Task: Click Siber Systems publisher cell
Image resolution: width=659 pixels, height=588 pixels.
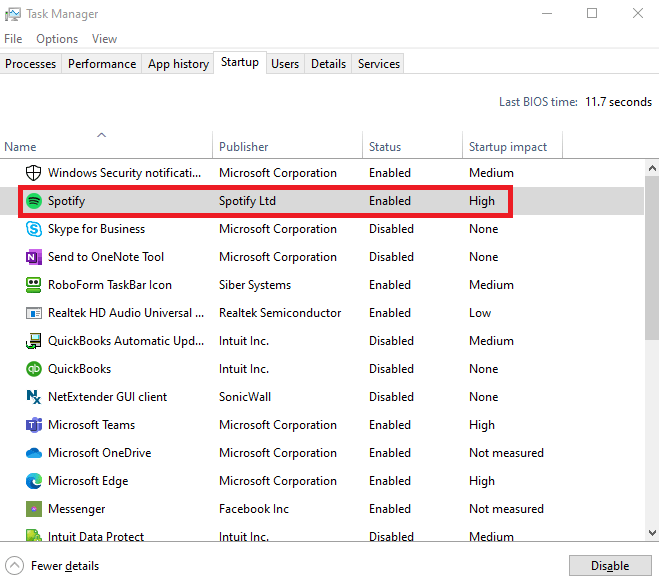Action: tap(255, 285)
